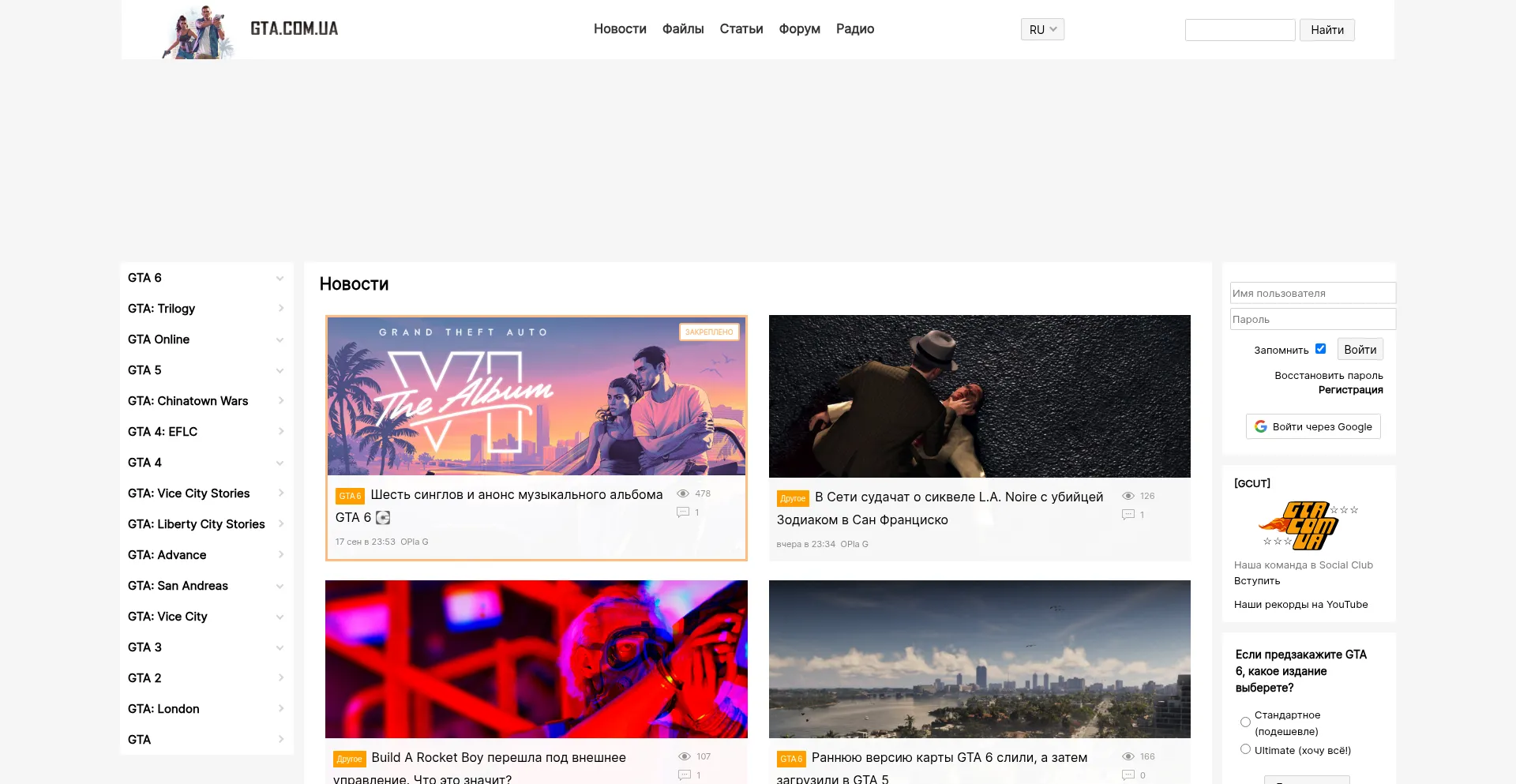Screen dimensions: 1516x784
Task: Open the Новости menu item
Action: pyautogui.click(x=620, y=29)
